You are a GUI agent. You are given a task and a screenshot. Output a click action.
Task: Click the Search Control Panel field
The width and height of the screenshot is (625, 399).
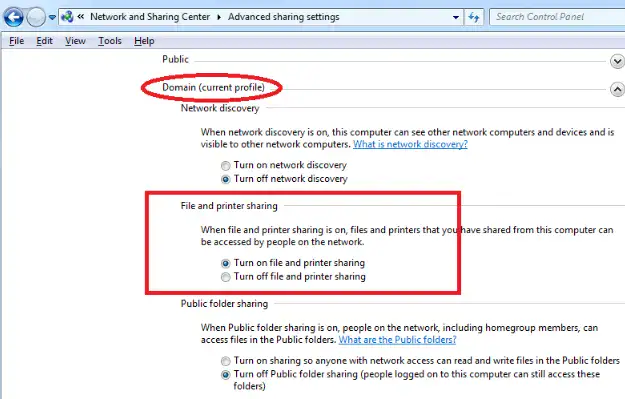click(x=557, y=17)
